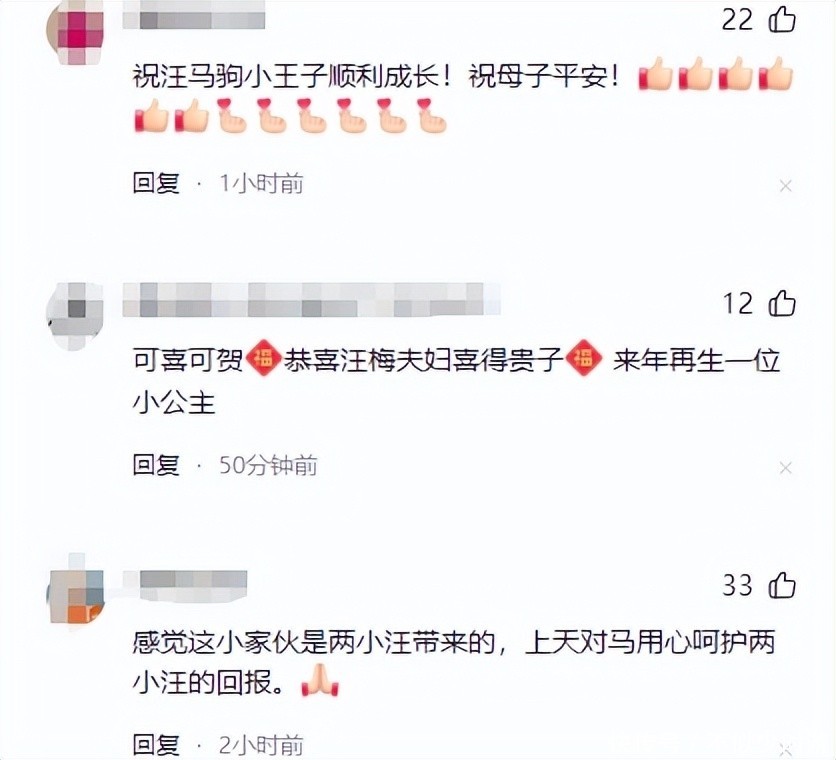Like the comment with 12 likes

(x=782, y=303)
